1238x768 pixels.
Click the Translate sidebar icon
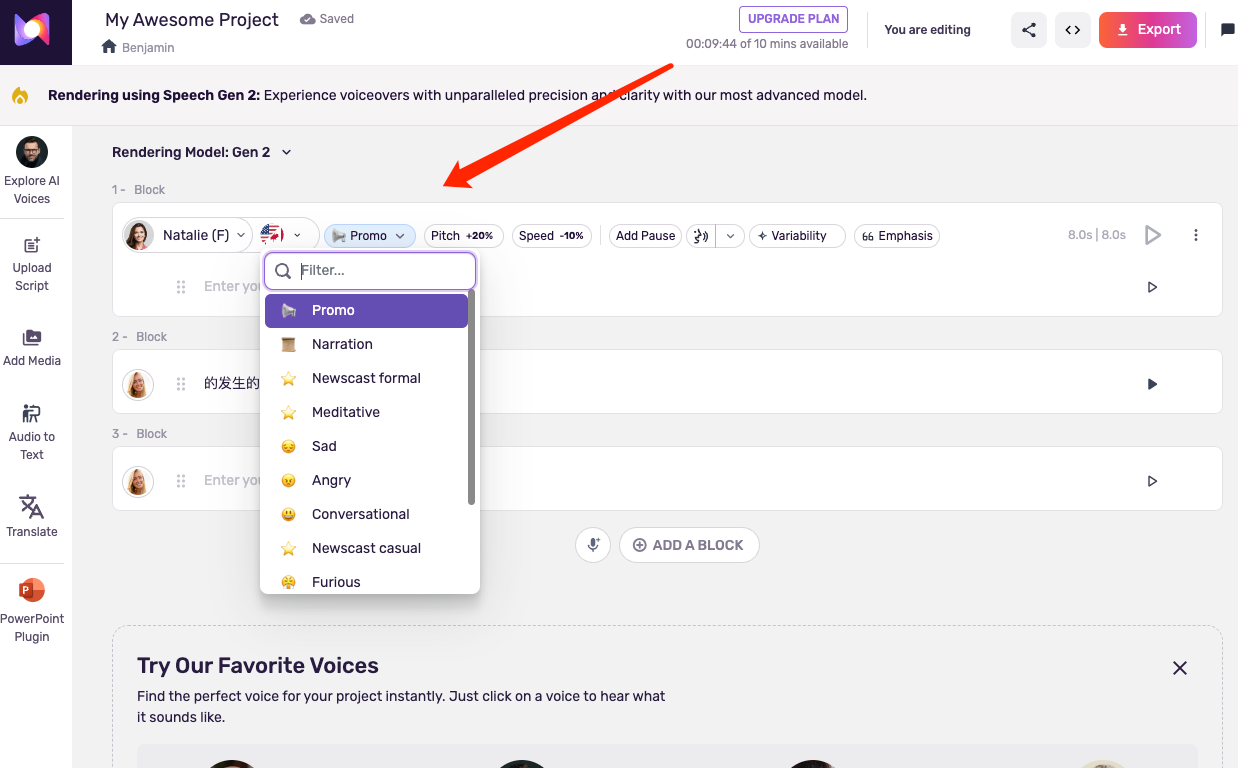(x=32, y=516)
